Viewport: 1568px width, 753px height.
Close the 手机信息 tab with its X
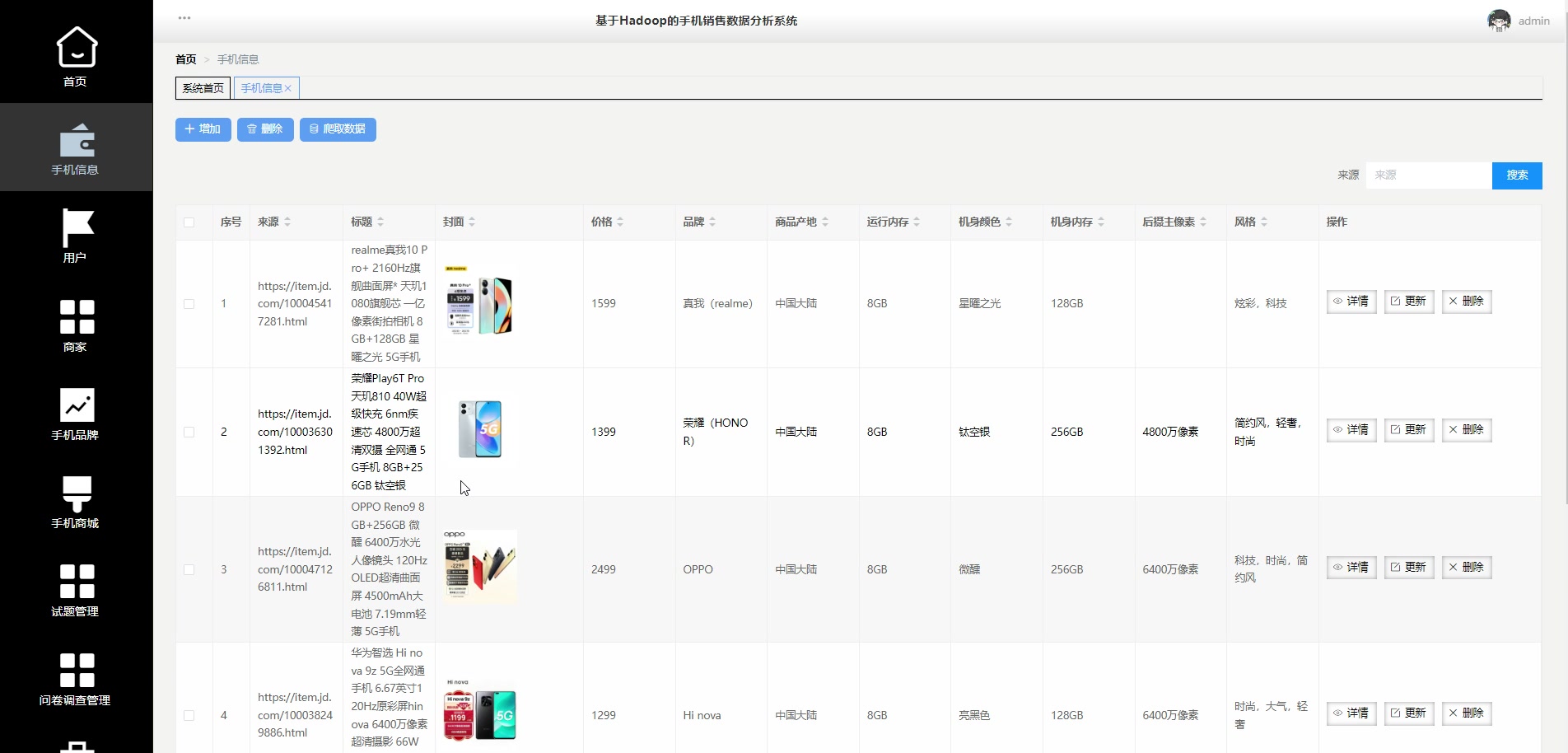[288, 88]
